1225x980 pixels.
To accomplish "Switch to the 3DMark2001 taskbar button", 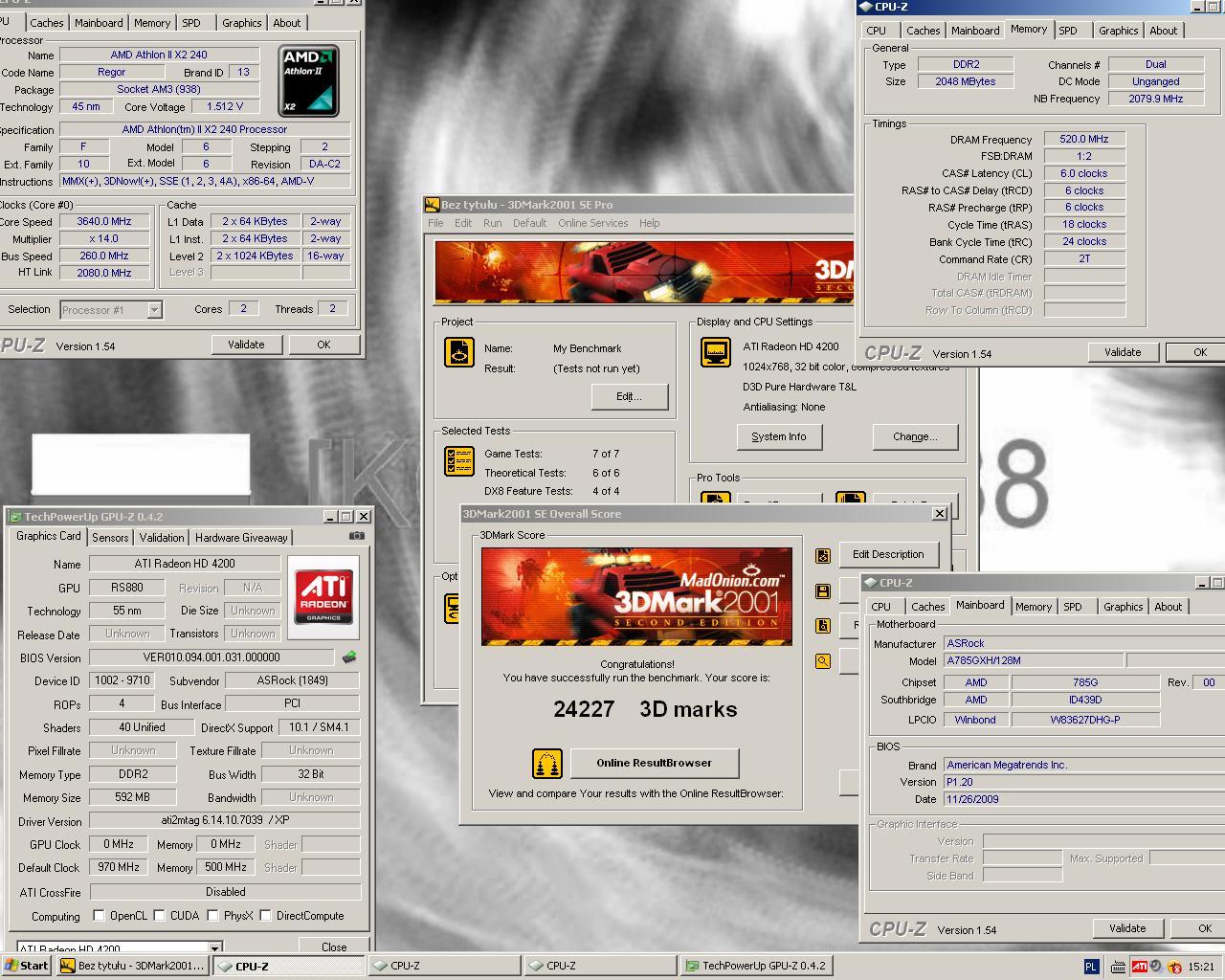I will point(132,966).
